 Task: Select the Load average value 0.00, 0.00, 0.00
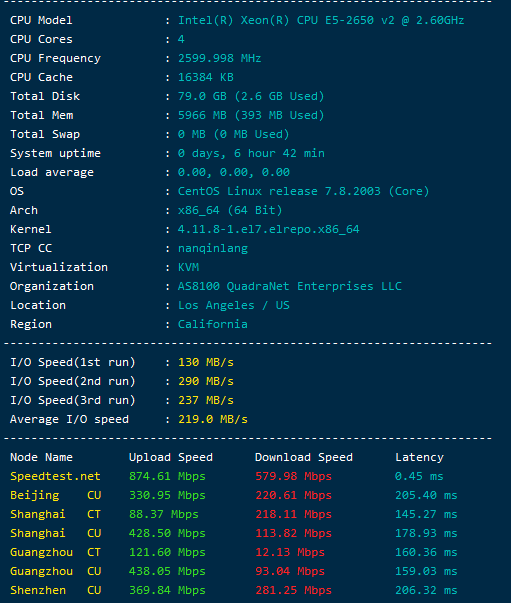tap(233, 172)
